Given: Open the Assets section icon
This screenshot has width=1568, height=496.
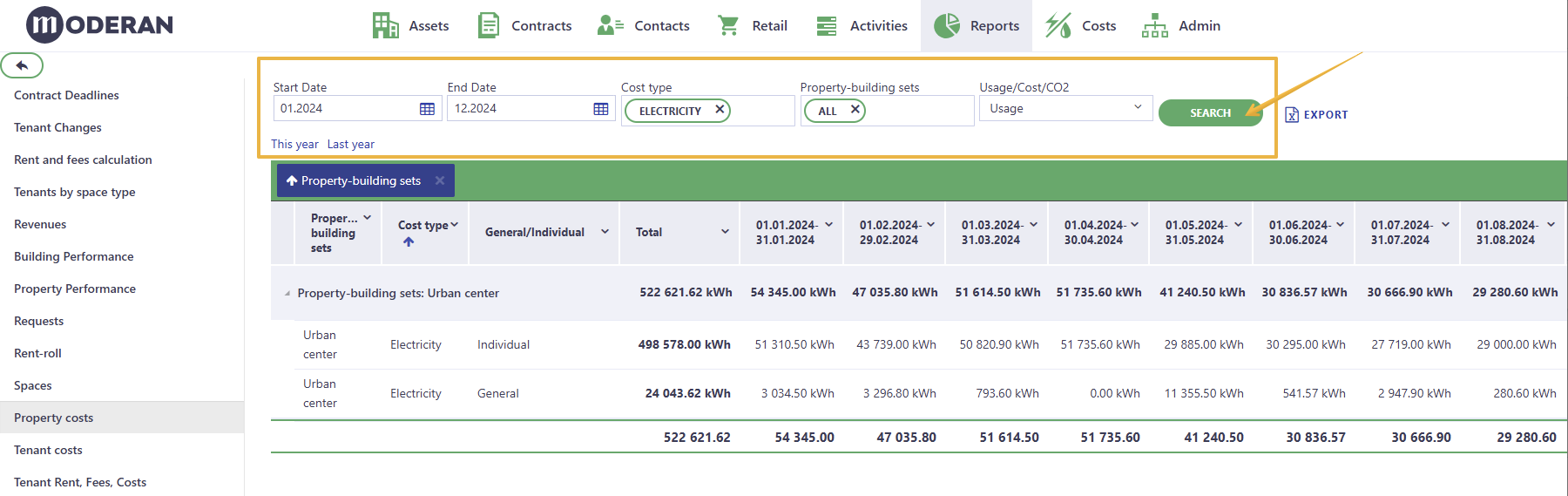Looking at the screenshot, I should point(385,25).
